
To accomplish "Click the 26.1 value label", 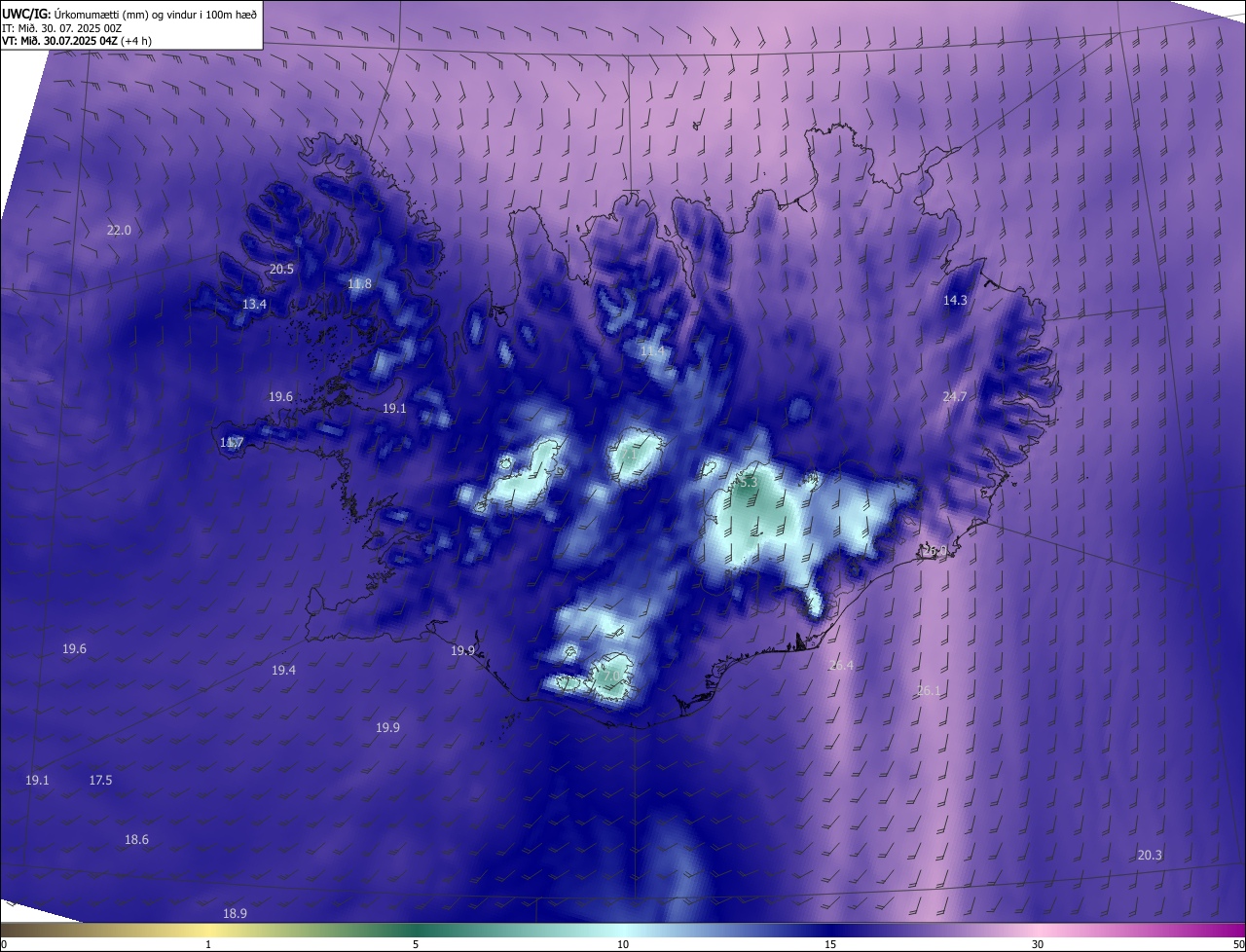I will click(930, 691).
